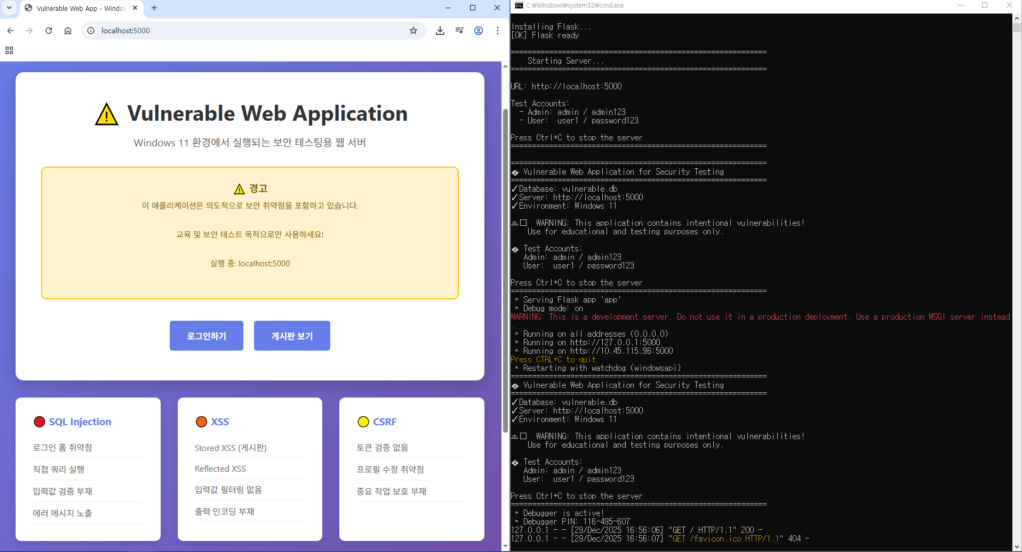The width and height of the screenshot is (1022, 552).
Task: Switch to the Vulnerable Web App tab
Action: tap(80, 8)
